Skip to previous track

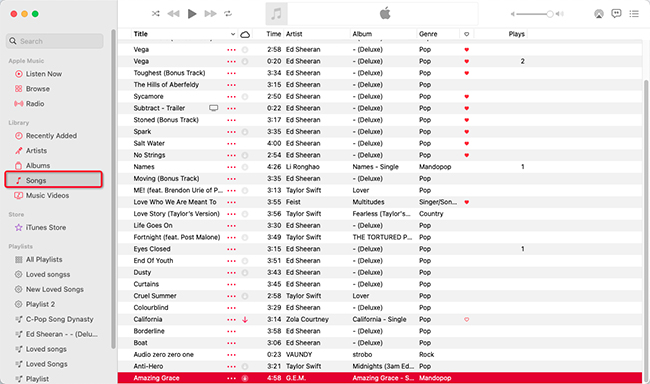point(173,14)
